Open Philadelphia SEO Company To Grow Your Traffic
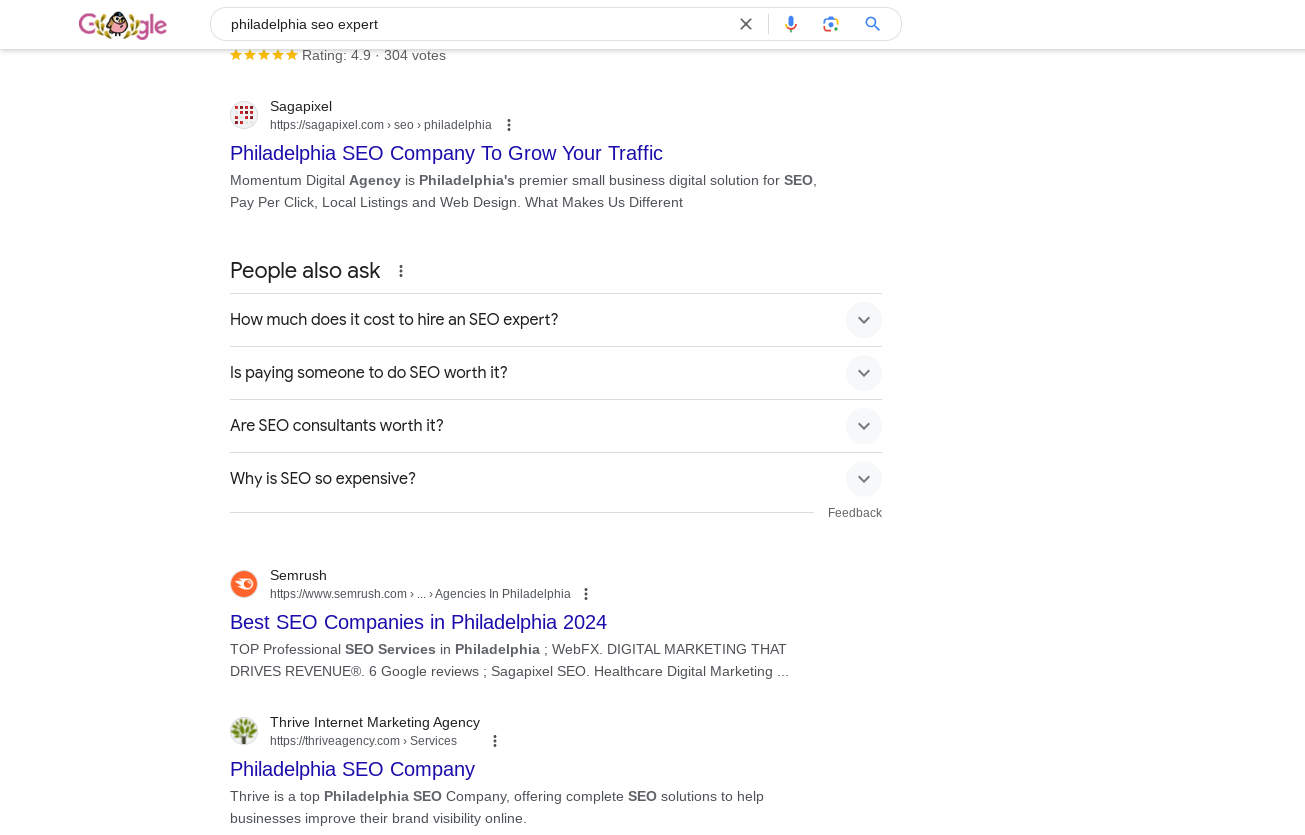 tap(446, 153)
